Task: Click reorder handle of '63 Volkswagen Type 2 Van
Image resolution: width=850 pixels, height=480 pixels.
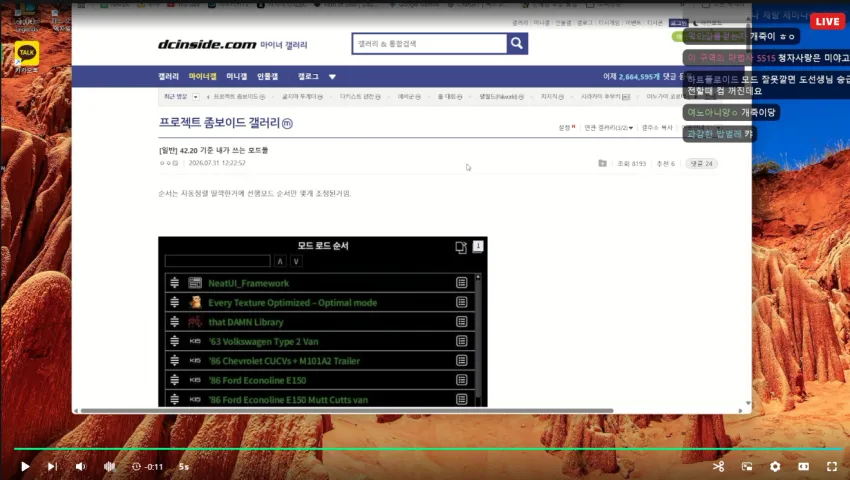Action: coord(175,341)
